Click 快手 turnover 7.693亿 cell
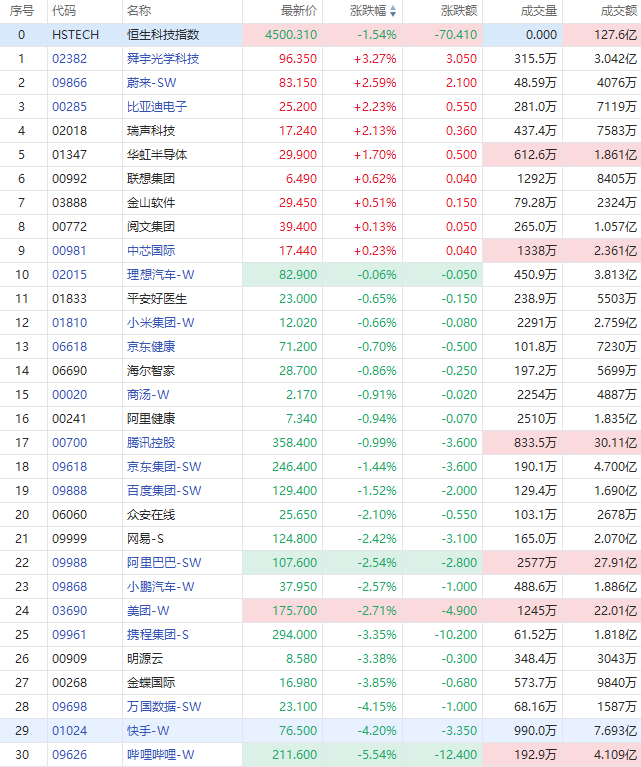The image size is (641, 767). 602,730
